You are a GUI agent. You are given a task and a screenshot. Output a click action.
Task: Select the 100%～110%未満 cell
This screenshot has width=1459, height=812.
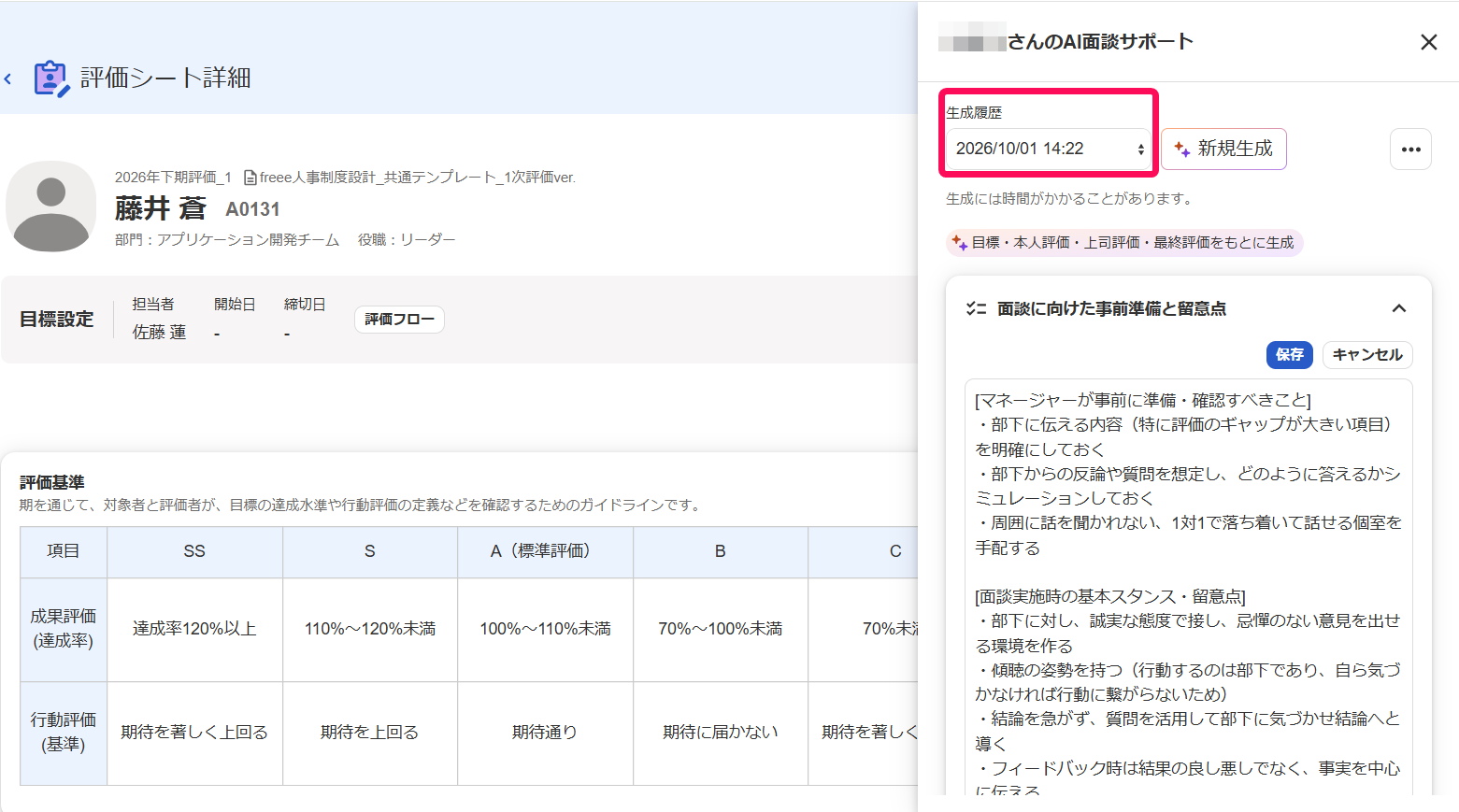click(545, 630)
